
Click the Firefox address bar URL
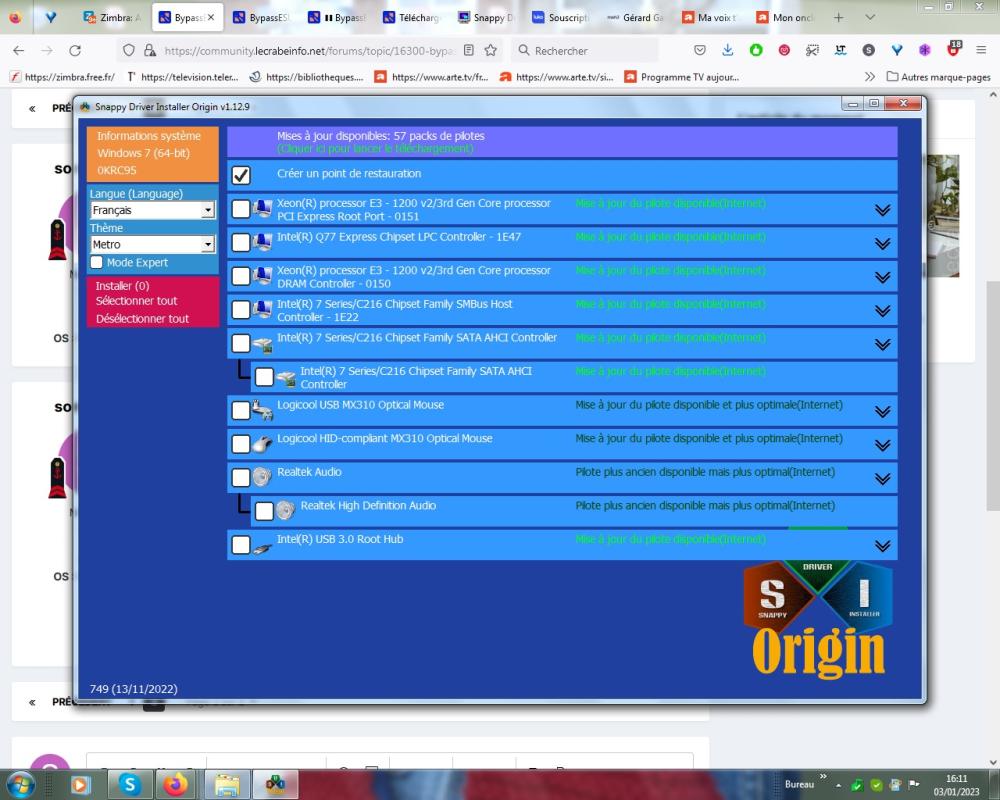pyautogui.click(x=308, y=50)
